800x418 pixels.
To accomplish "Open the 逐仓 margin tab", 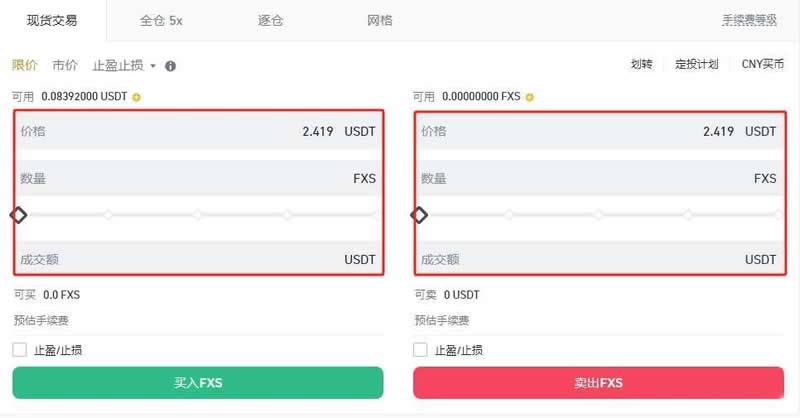I will tap(271, 20).
